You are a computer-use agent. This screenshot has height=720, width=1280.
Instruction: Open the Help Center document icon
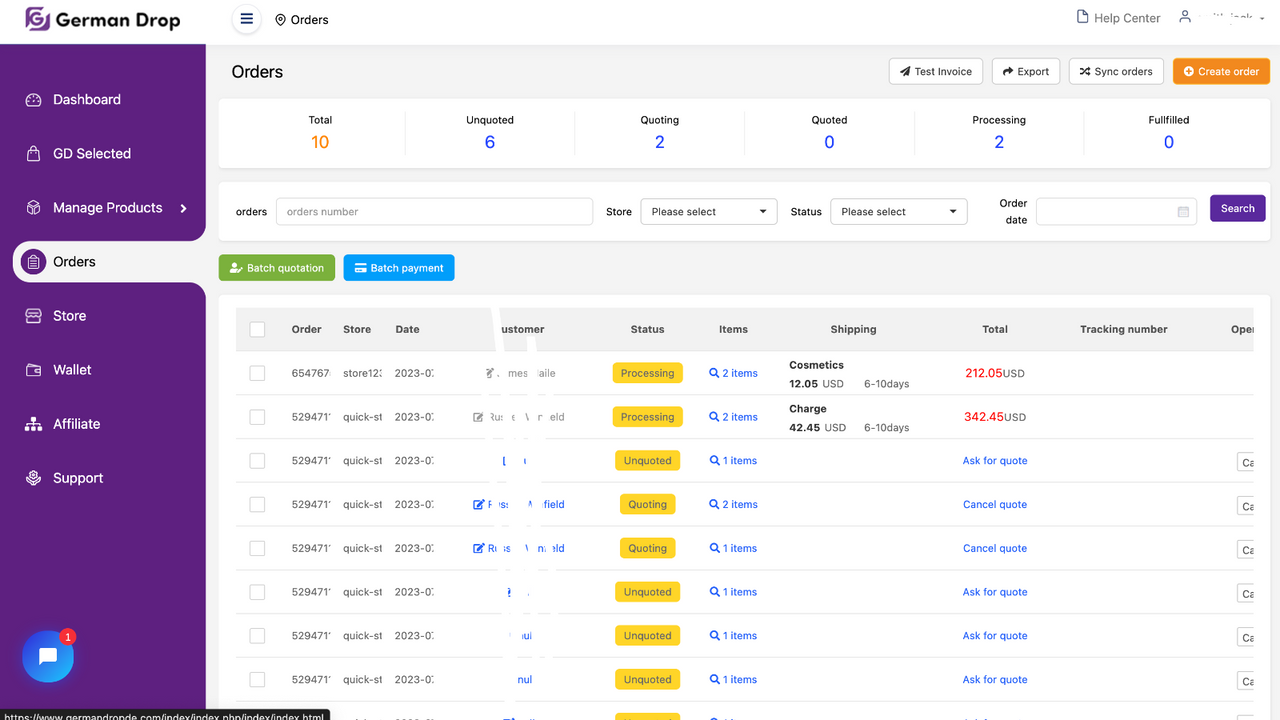(x=1082, y=17)
